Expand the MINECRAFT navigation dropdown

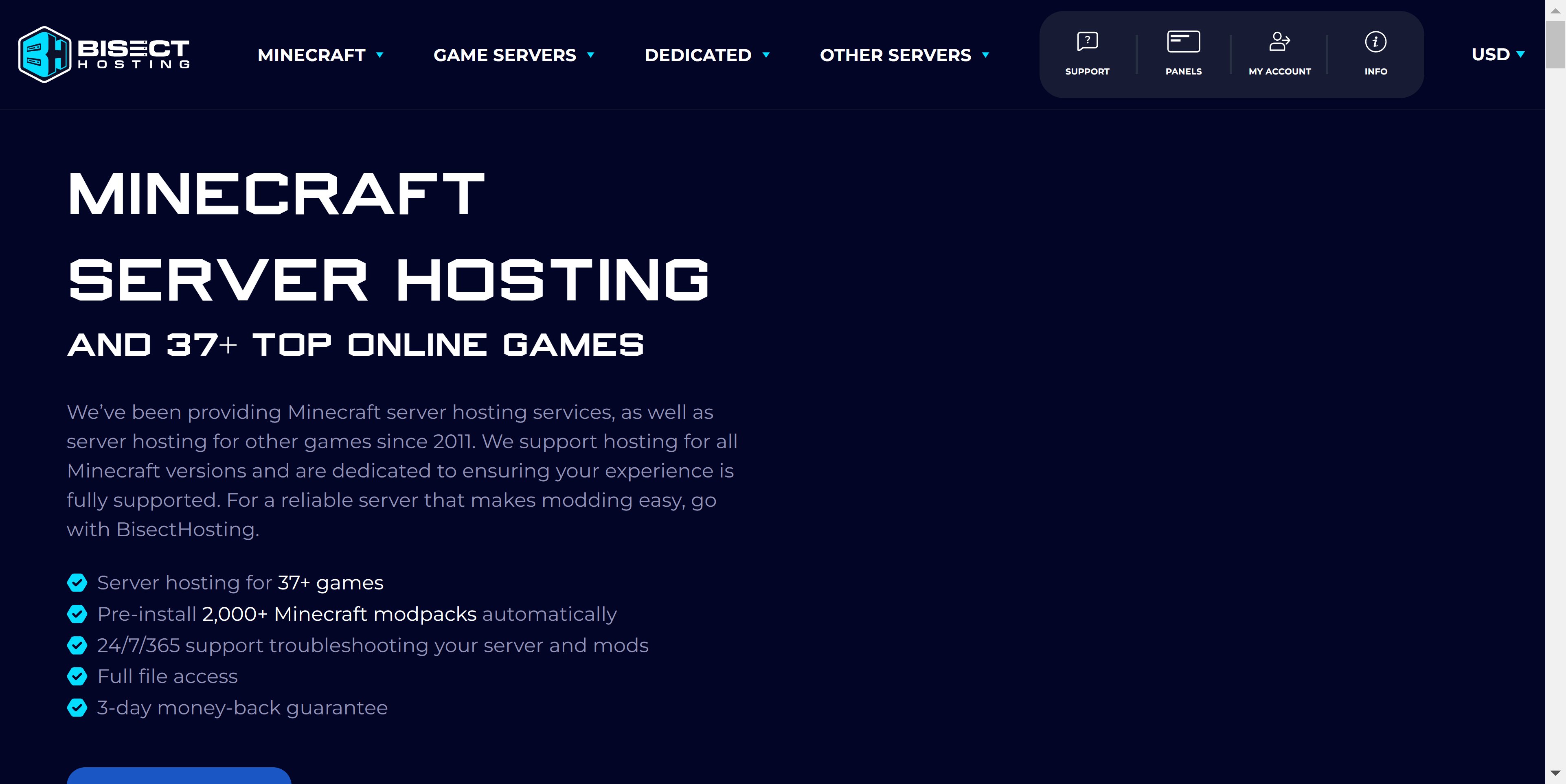point(381,55)
